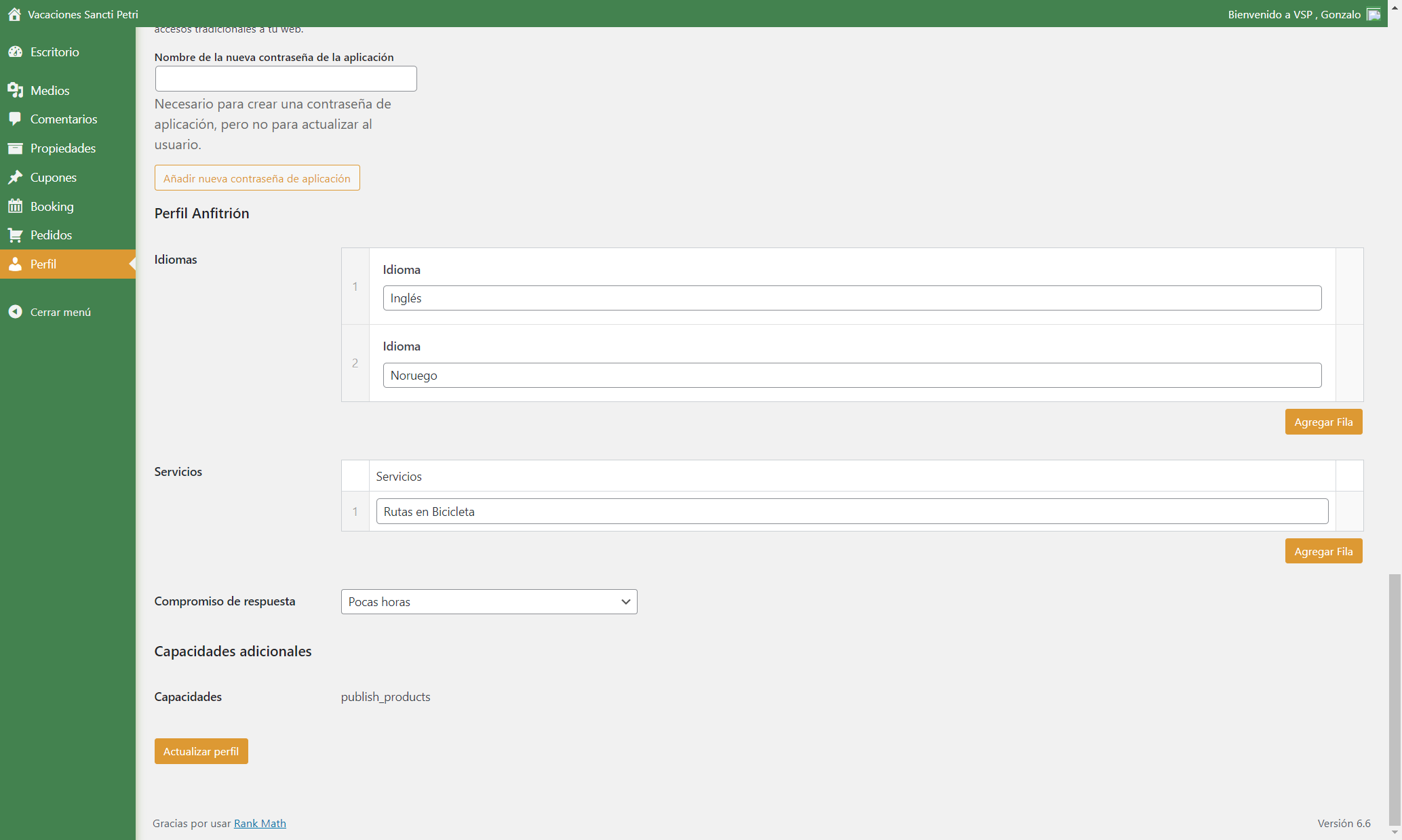Click the home icon beside Vacaciones Sancti Petri
Viewport: 1402px width, 840px height.
point(14,14)
